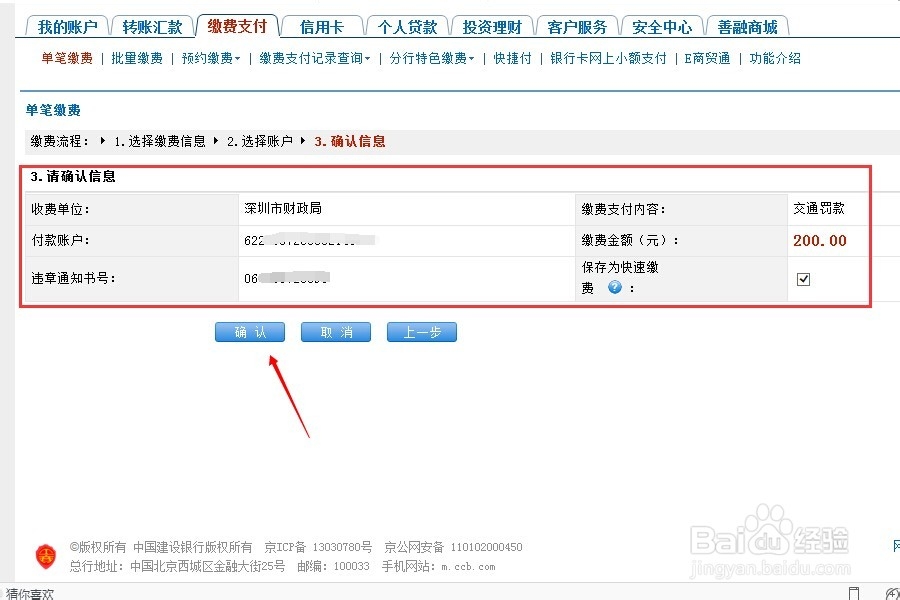Screen dimensions: 900x600
Task: Go back using the 上一步 button
Action: [x=421, y=331]
